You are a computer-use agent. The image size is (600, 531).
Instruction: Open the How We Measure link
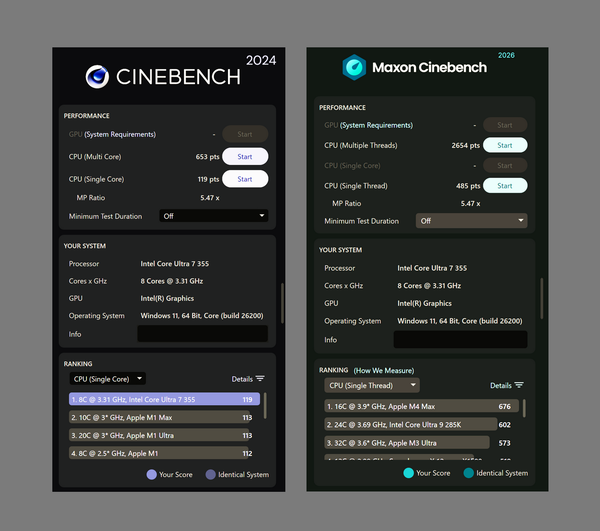coord(384,370)
